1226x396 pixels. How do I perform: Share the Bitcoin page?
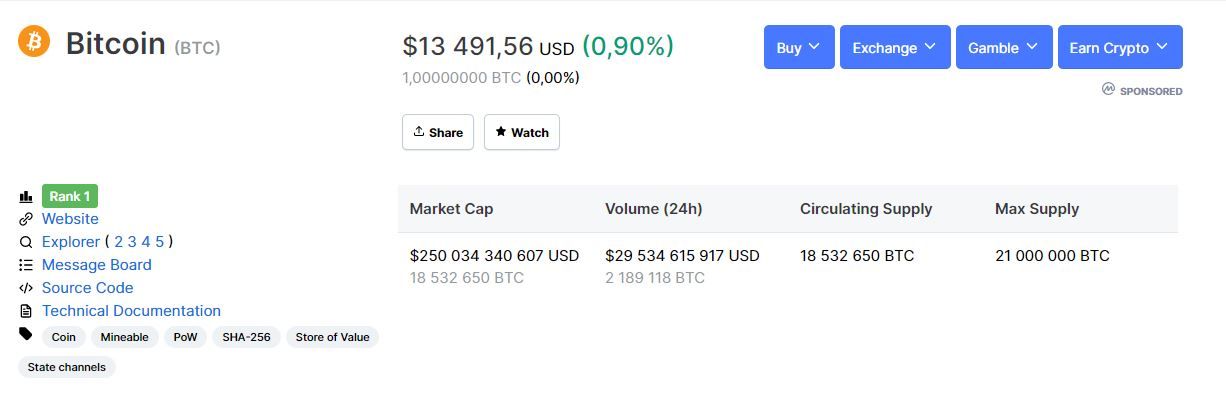point(438,132)
